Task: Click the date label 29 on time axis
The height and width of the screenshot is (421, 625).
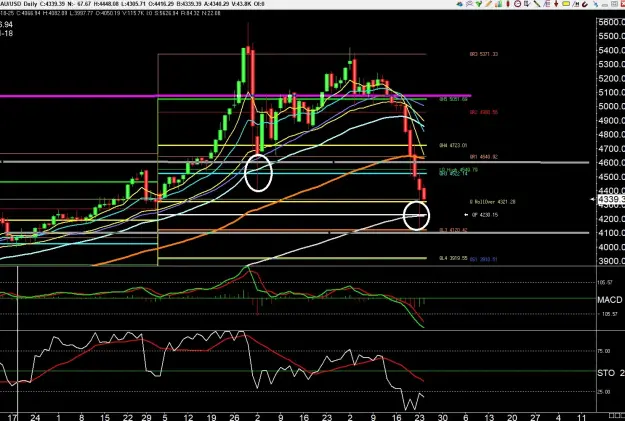Action: [146, 417]
